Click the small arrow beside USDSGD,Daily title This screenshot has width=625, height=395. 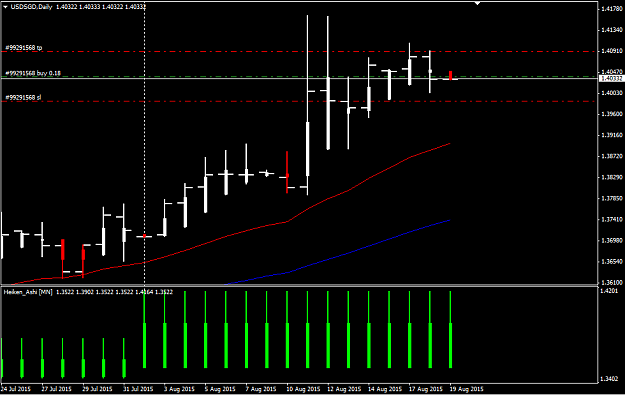[6, 7]
